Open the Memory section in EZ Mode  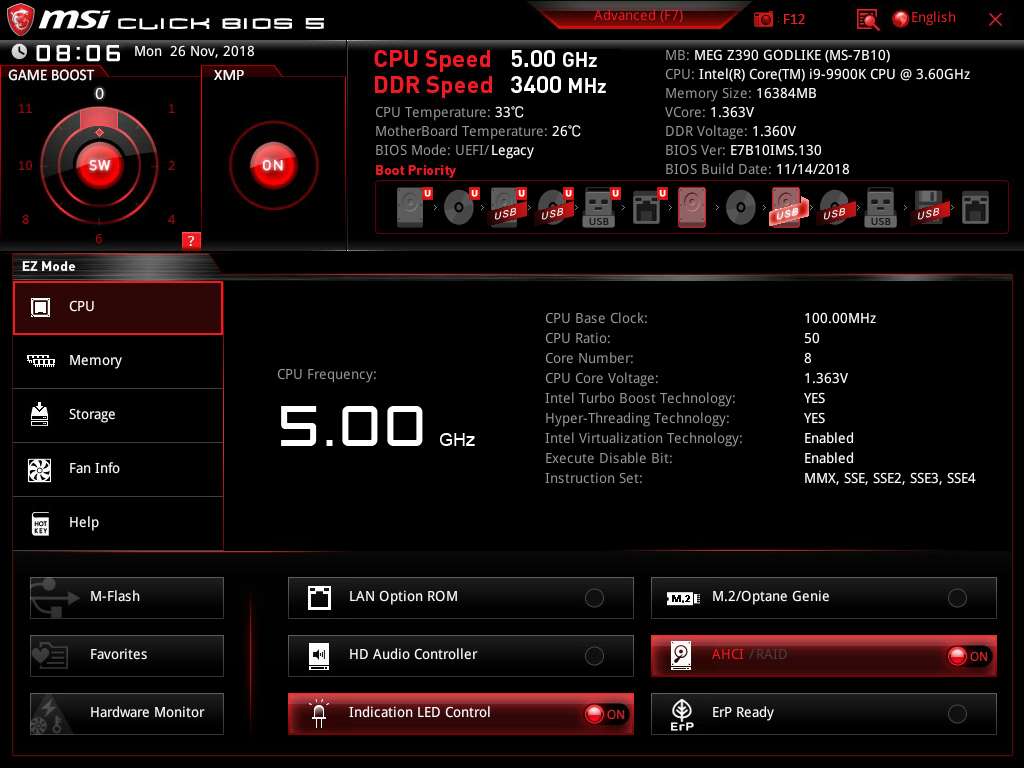pyautogui.click(x=118, y=360)
